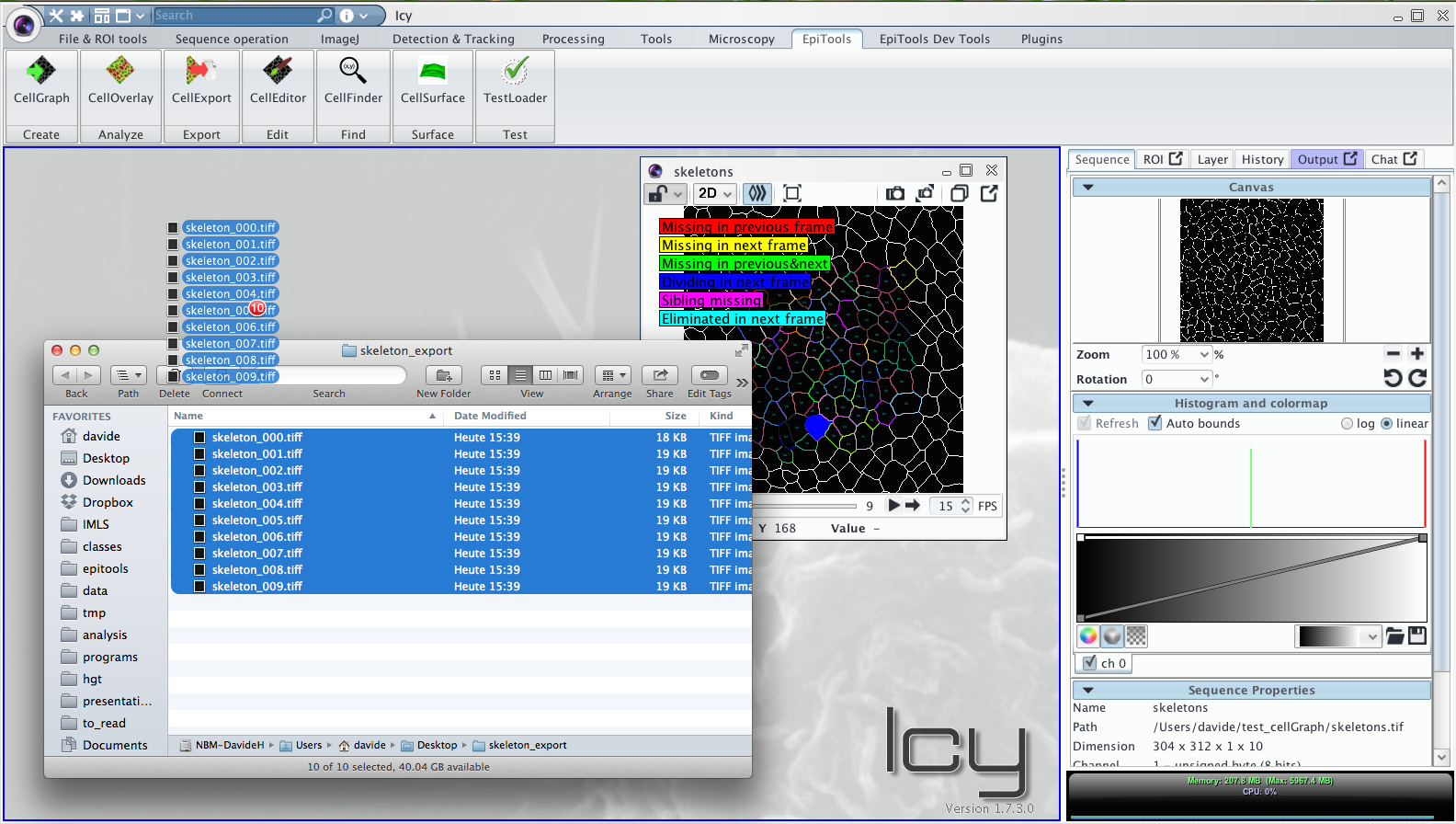This screenshot has height=824, width=1456.
Task: Collapse Sequence Properties section
Action: click(1088, 690)
